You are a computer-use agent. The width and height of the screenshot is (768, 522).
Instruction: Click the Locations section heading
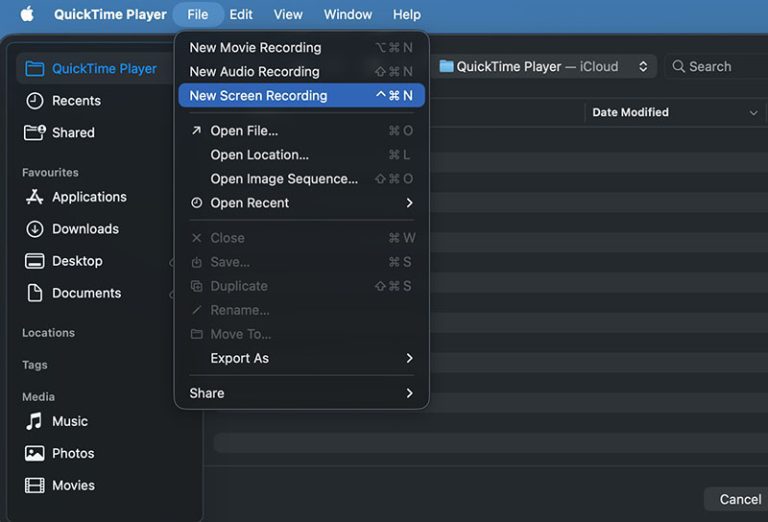point(48,333)
